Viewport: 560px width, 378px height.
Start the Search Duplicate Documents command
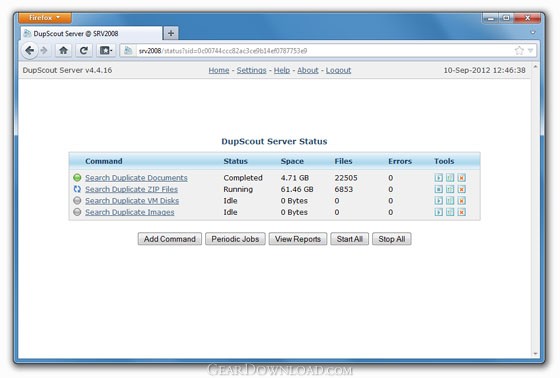[439, 178]
